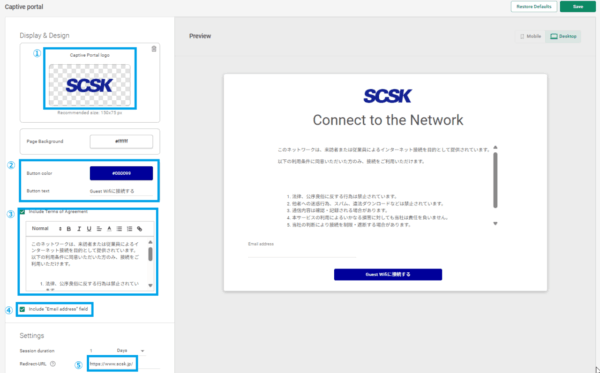Click the "Page Background" label

click(45, 141)
